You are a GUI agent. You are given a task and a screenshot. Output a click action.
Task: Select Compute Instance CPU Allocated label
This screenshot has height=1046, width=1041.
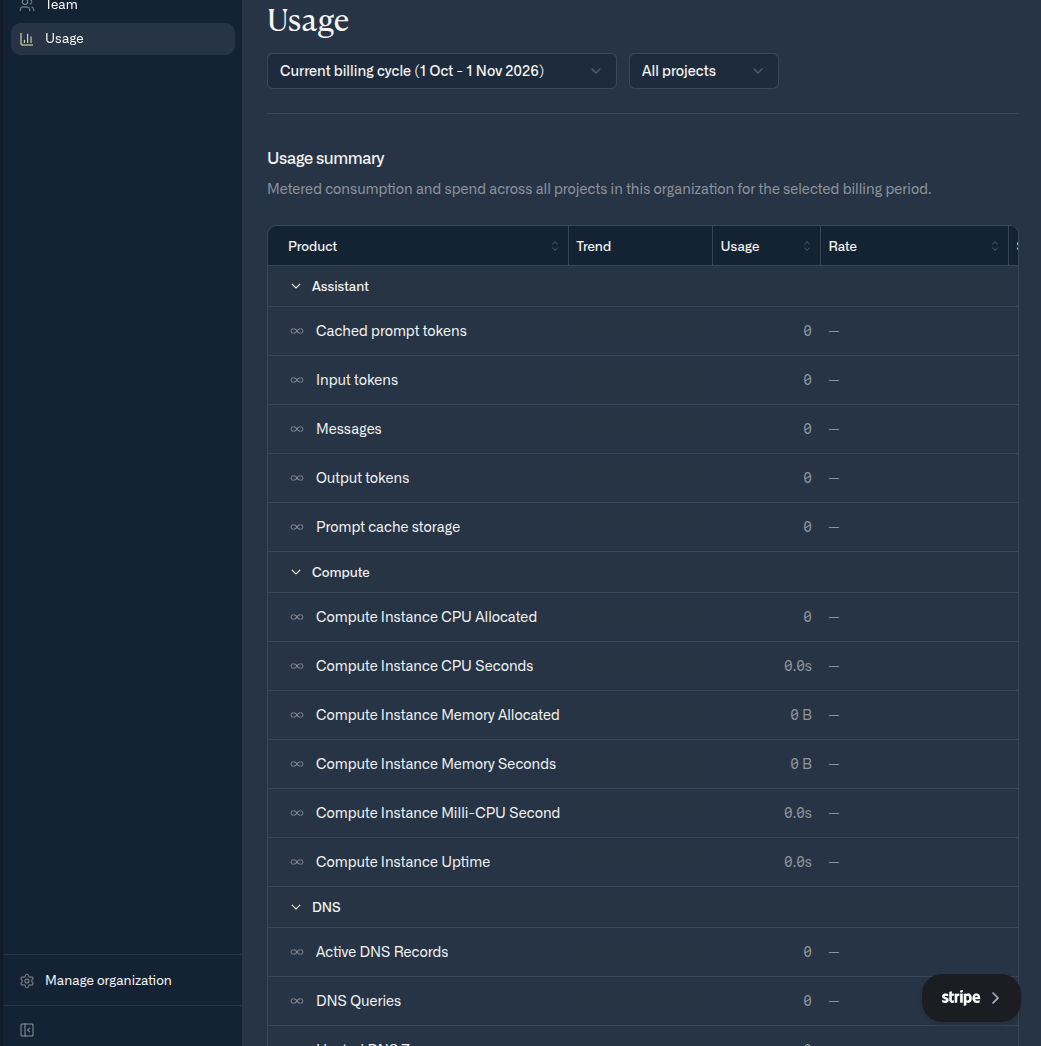(426, 617)
